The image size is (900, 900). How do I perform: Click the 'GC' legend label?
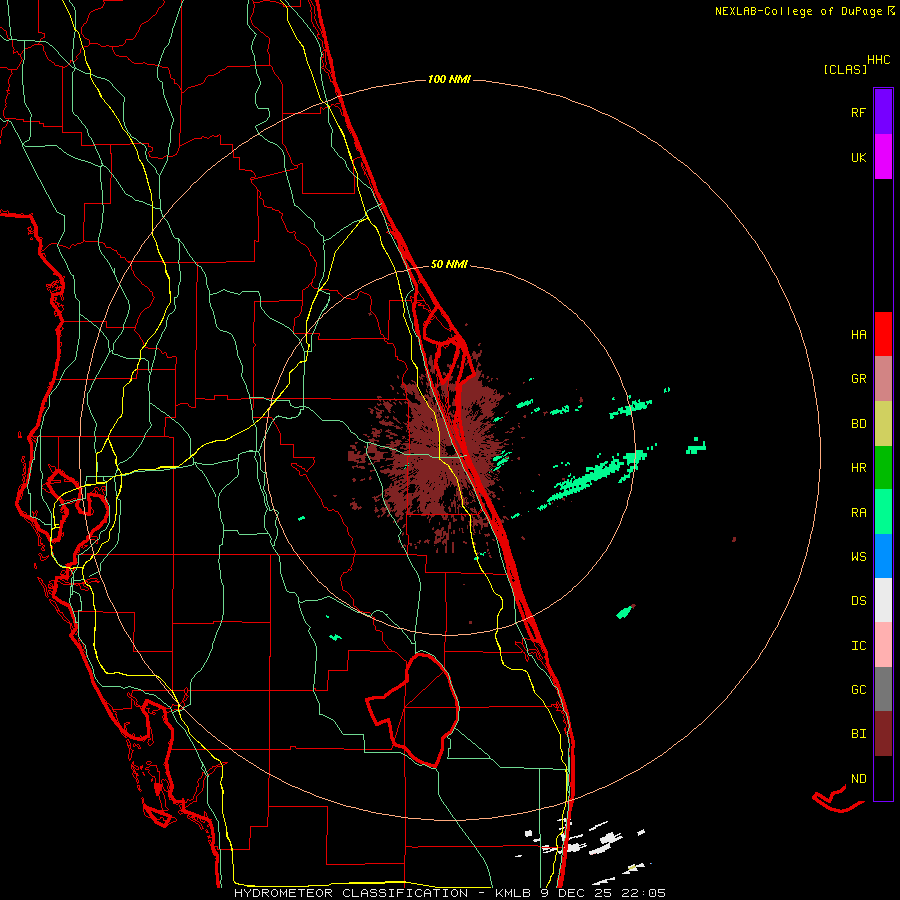pyautogui.click(x=858, y=690)
